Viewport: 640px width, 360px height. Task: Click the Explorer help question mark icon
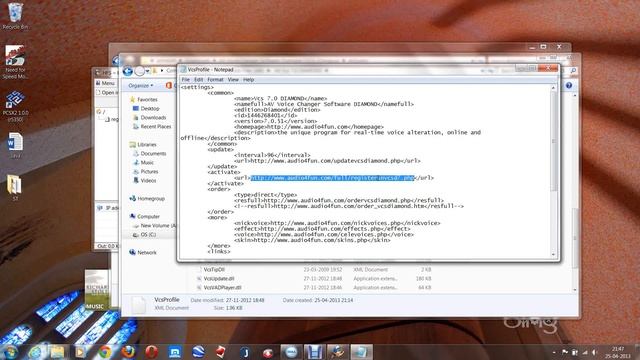click(569, 85)
